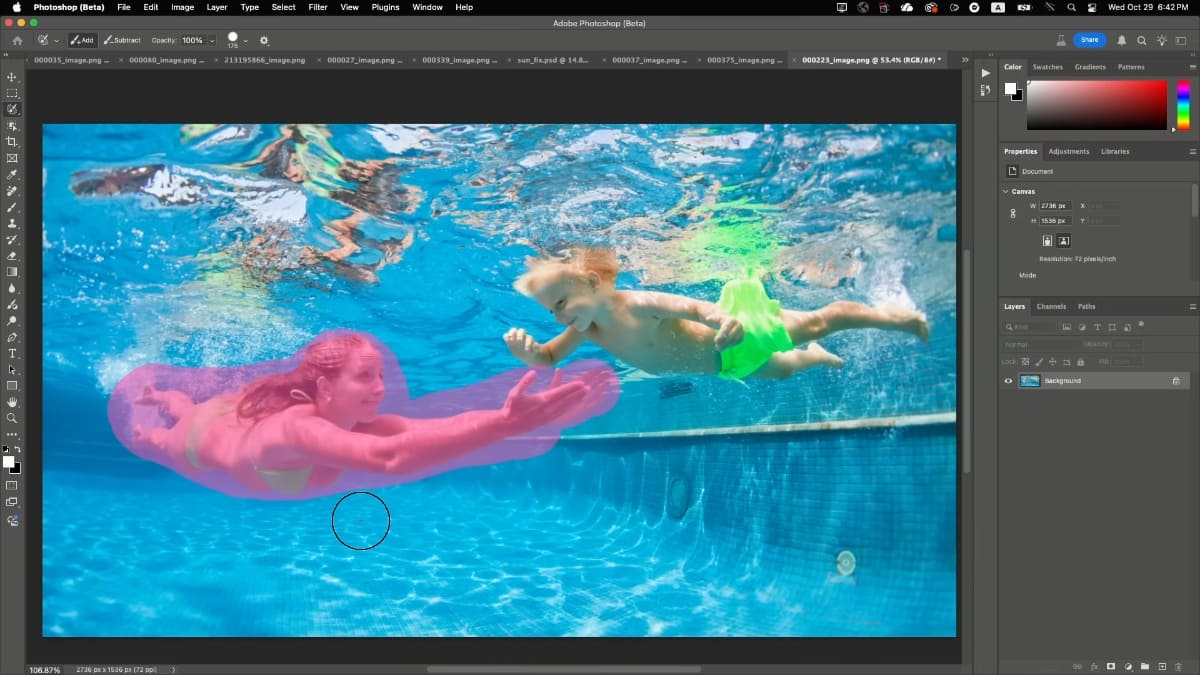Toggle lock transparent pixels in Layers
The width and height of the screenshot is (1200, 675).
(x=1026, y=361)
